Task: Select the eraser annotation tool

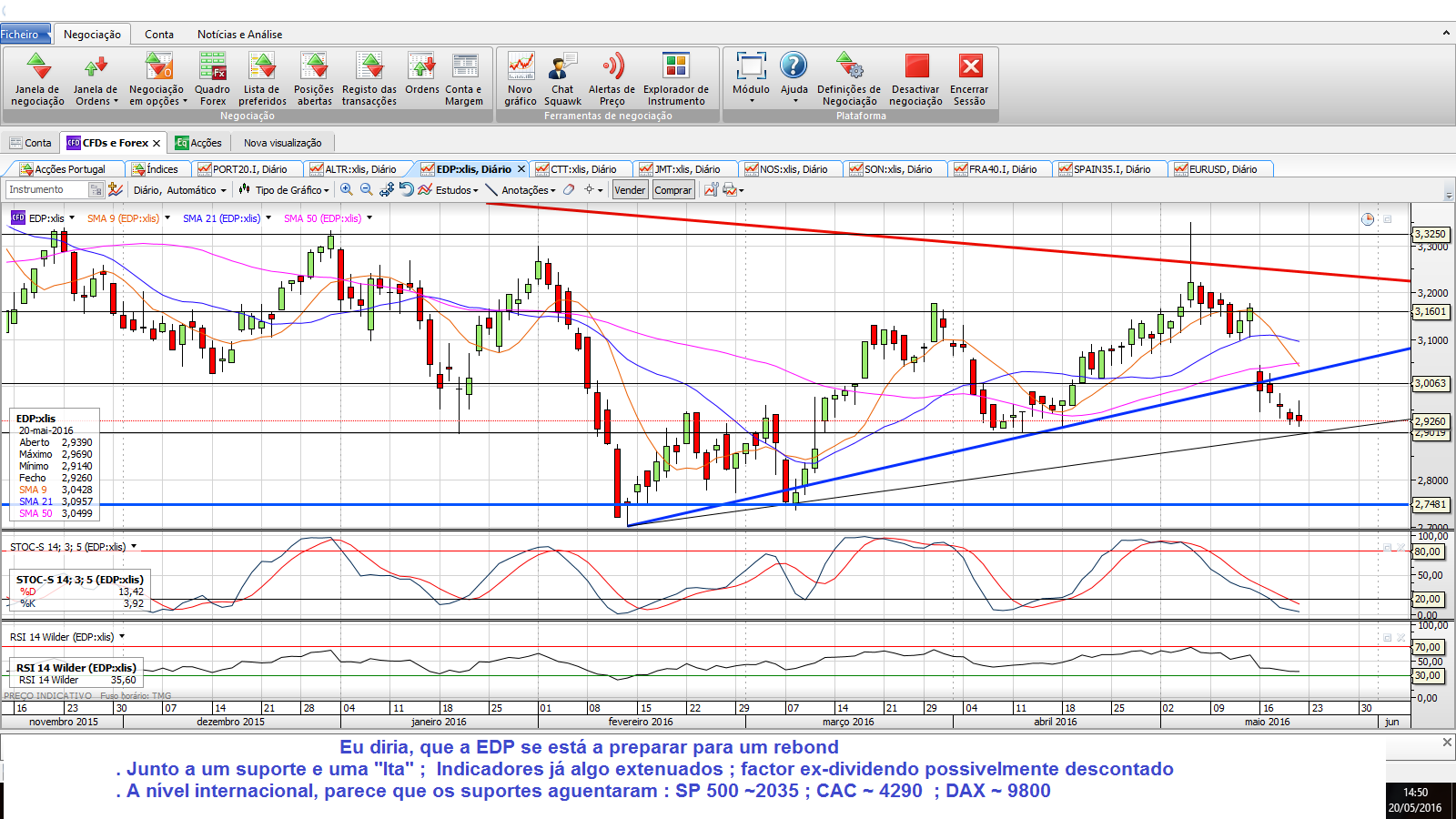Action: click(569, 189)
